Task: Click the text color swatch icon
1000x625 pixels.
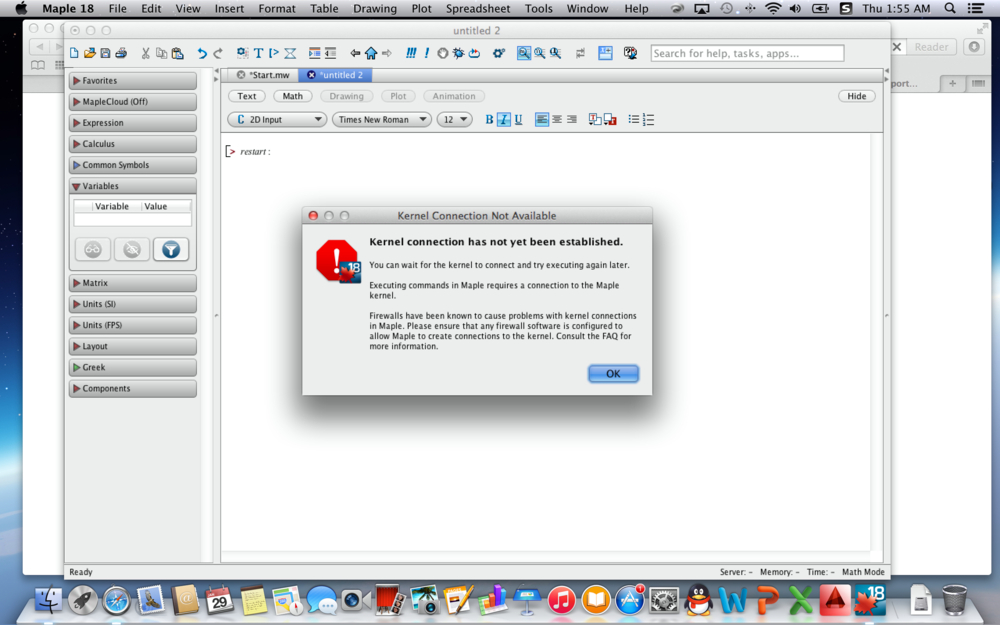Action: [x=594, y=120]
